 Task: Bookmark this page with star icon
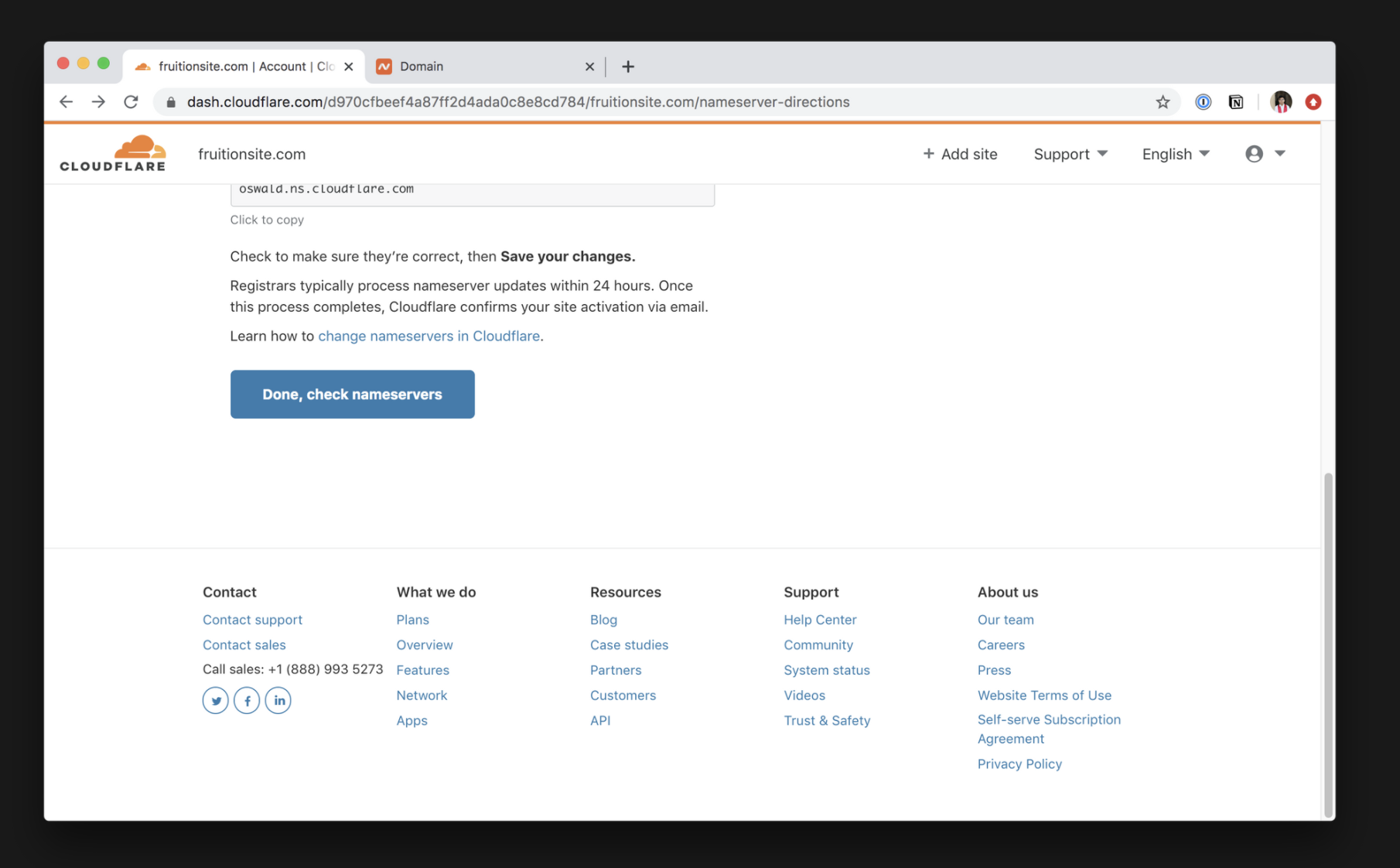tap(1163, 102)
